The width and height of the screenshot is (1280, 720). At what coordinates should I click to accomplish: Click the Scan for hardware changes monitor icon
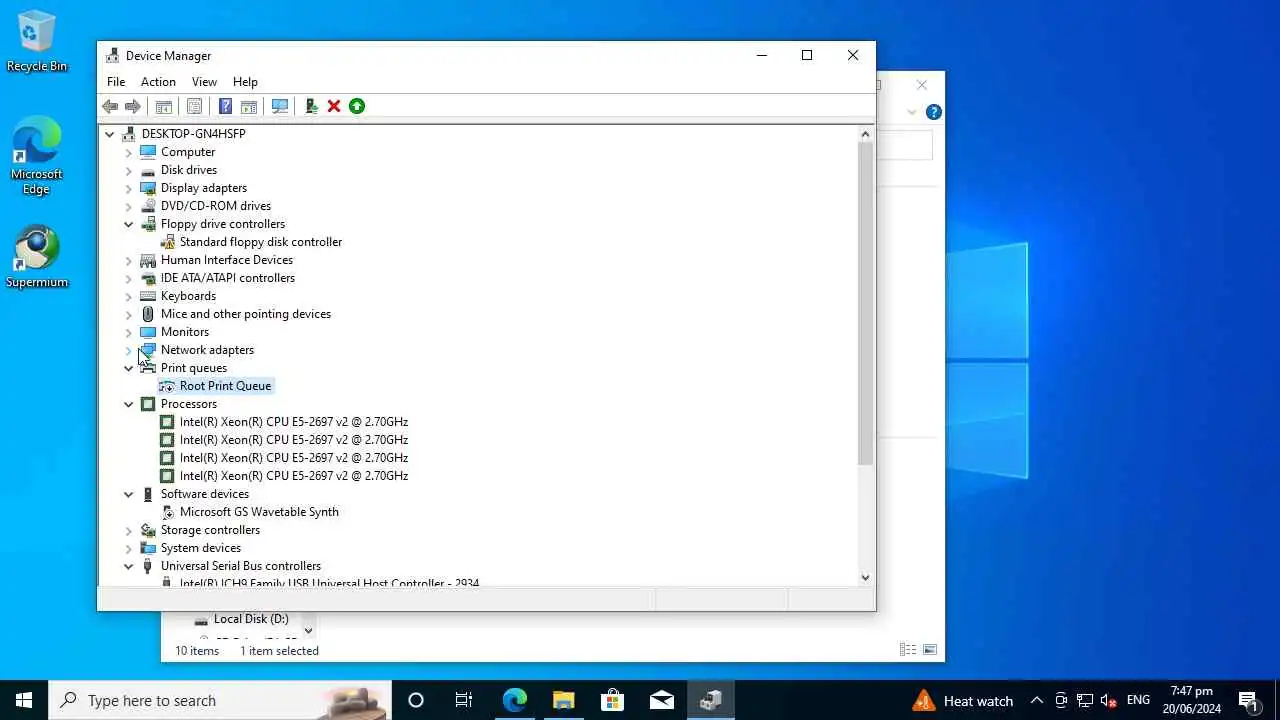280,106
